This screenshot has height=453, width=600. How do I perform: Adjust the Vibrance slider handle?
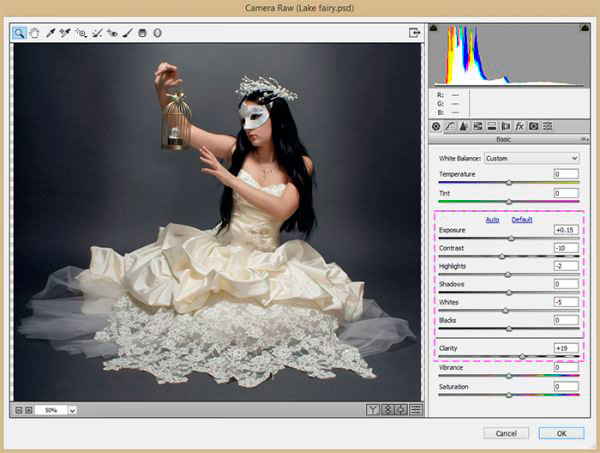[x=509, y=376]
